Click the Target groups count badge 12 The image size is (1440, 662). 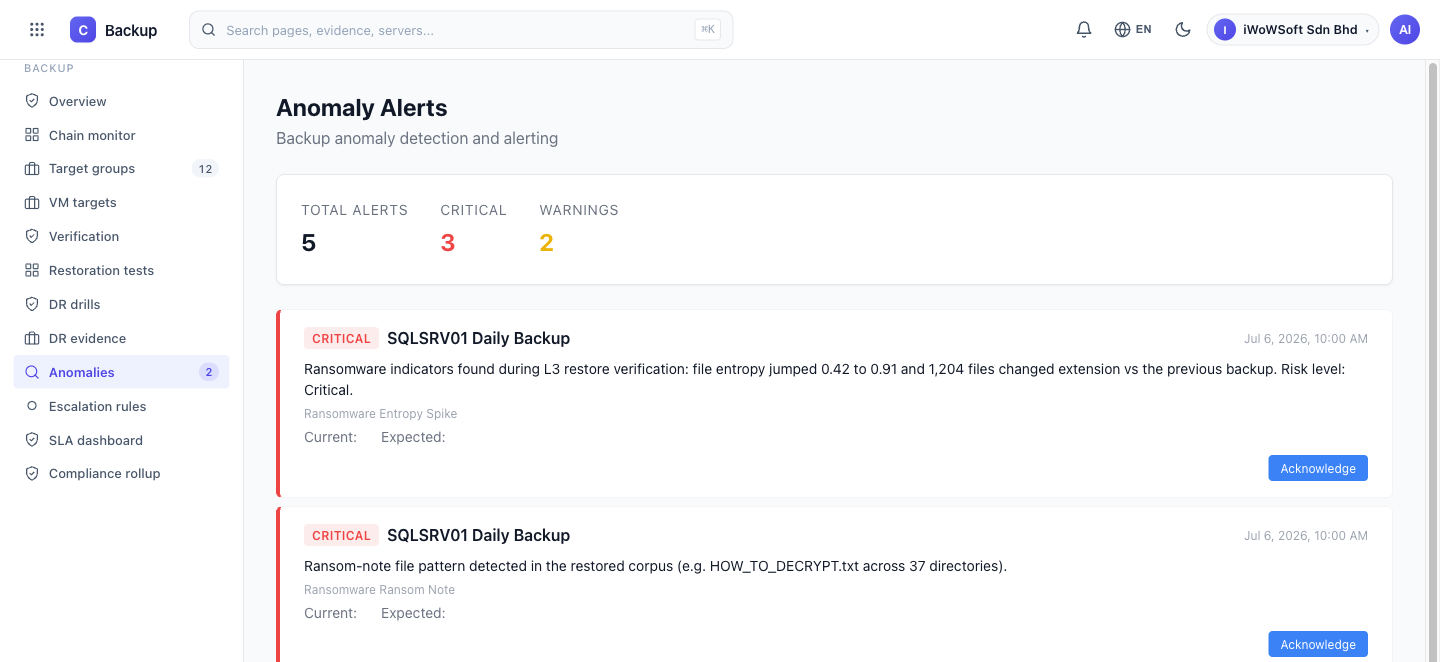(x=205, y=169)
